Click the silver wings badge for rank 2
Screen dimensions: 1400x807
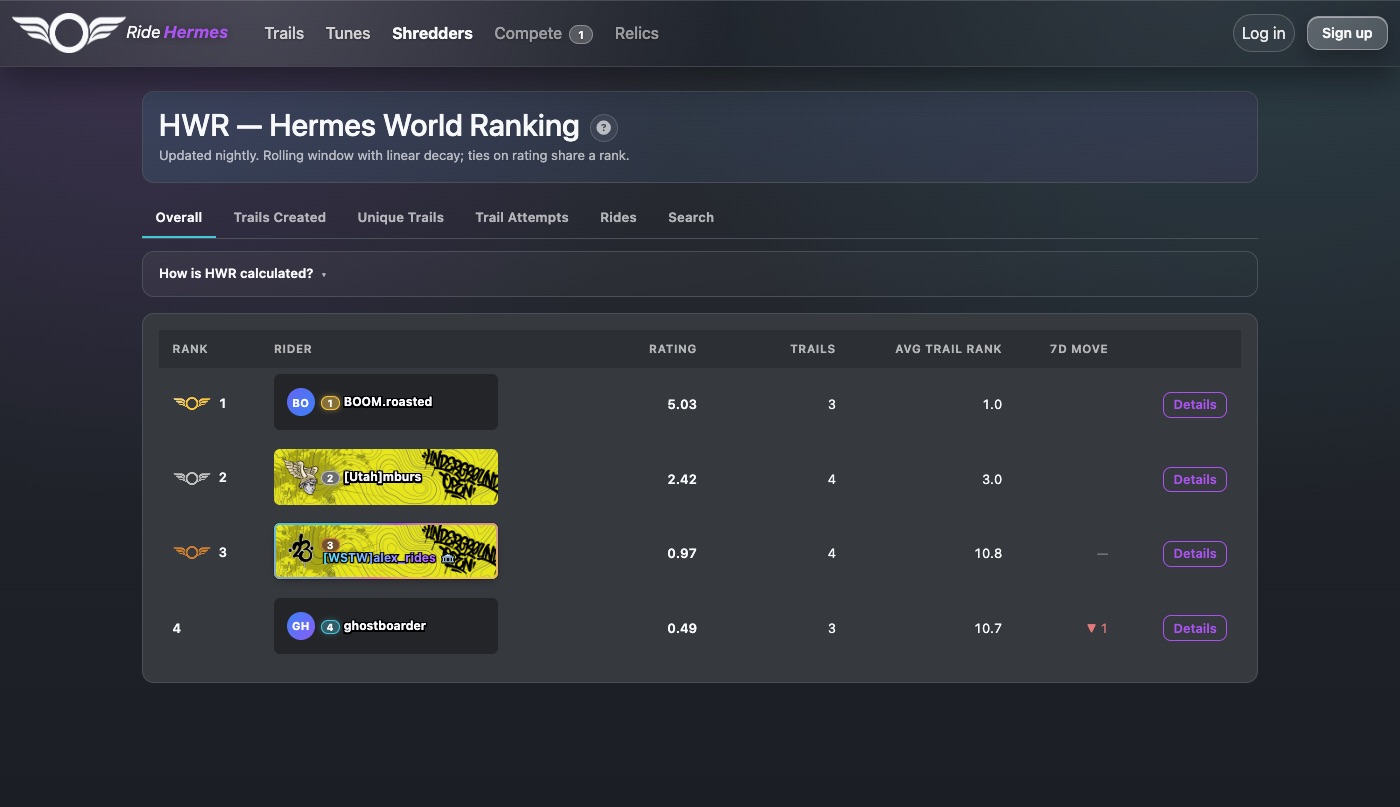191,478
